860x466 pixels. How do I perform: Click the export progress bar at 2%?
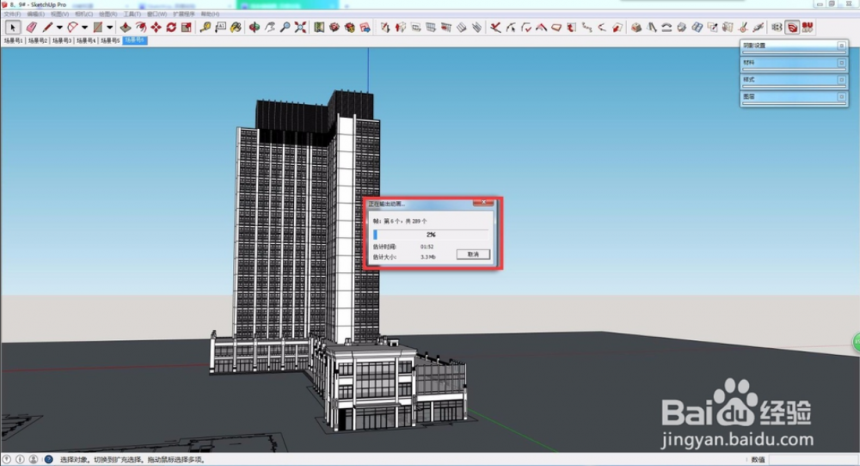431,235
